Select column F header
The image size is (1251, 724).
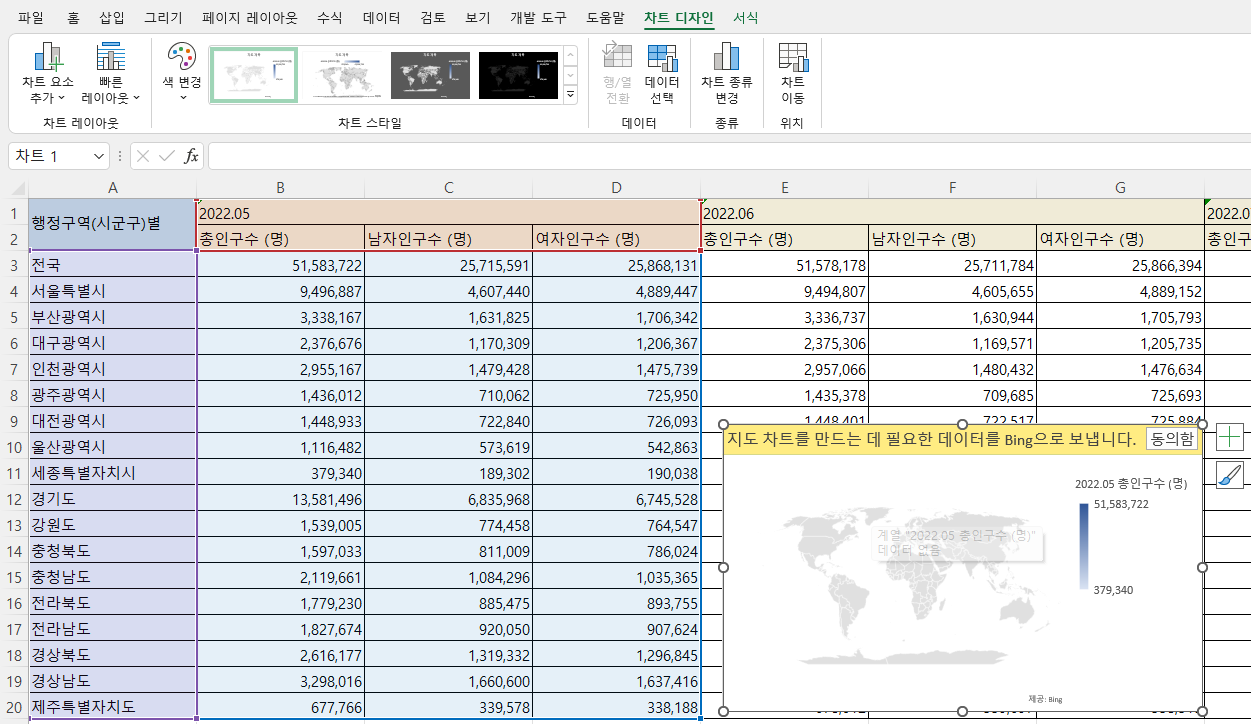952,187
